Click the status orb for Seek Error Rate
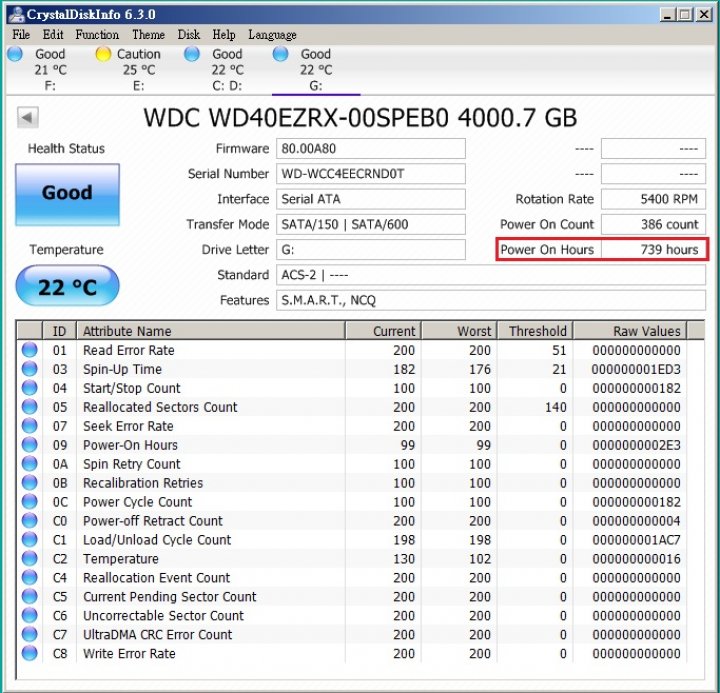 point(29,426)
